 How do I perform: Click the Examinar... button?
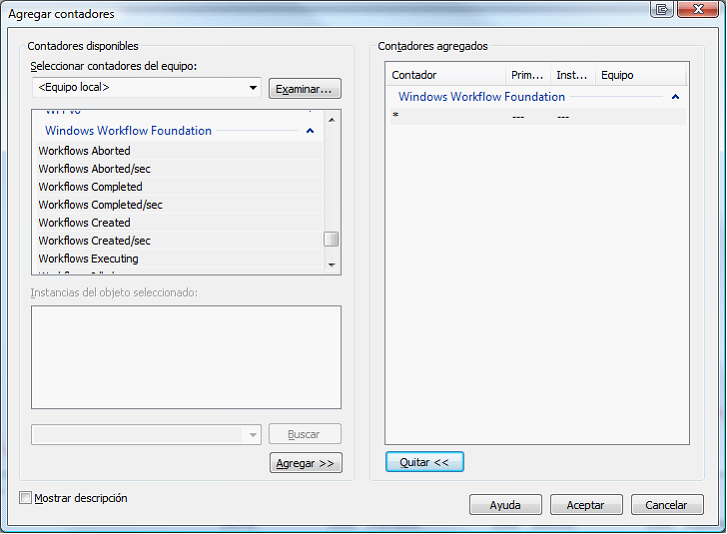(x=305, y=89)
